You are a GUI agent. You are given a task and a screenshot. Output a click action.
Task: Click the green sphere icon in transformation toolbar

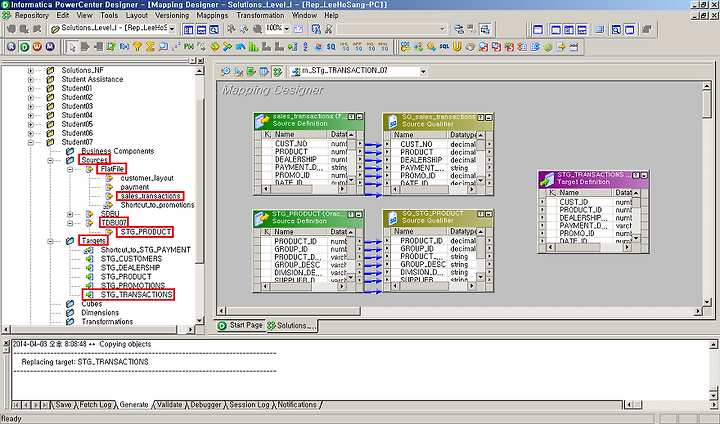coord(547,46)
